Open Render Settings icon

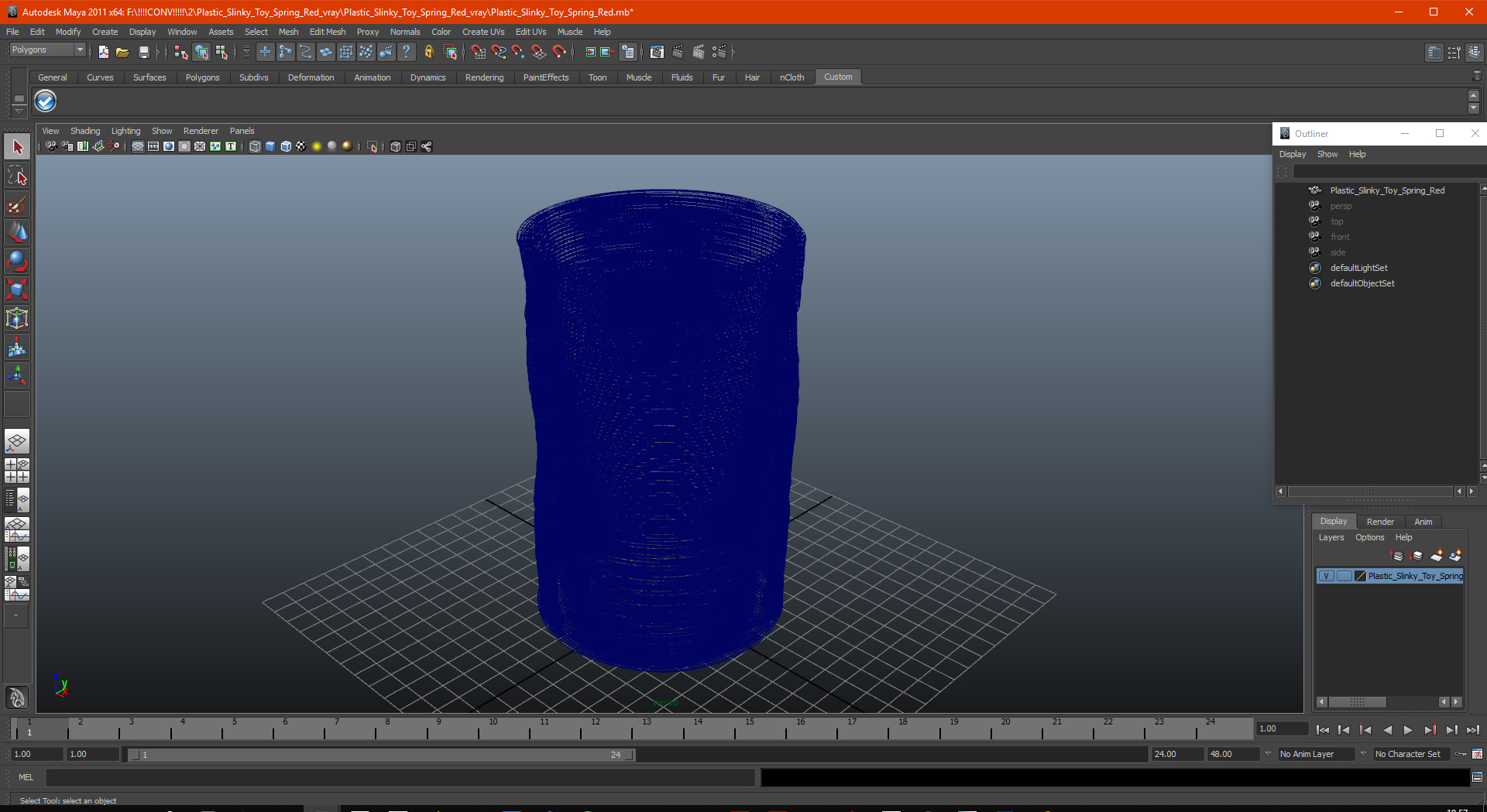tap(719, 52)
